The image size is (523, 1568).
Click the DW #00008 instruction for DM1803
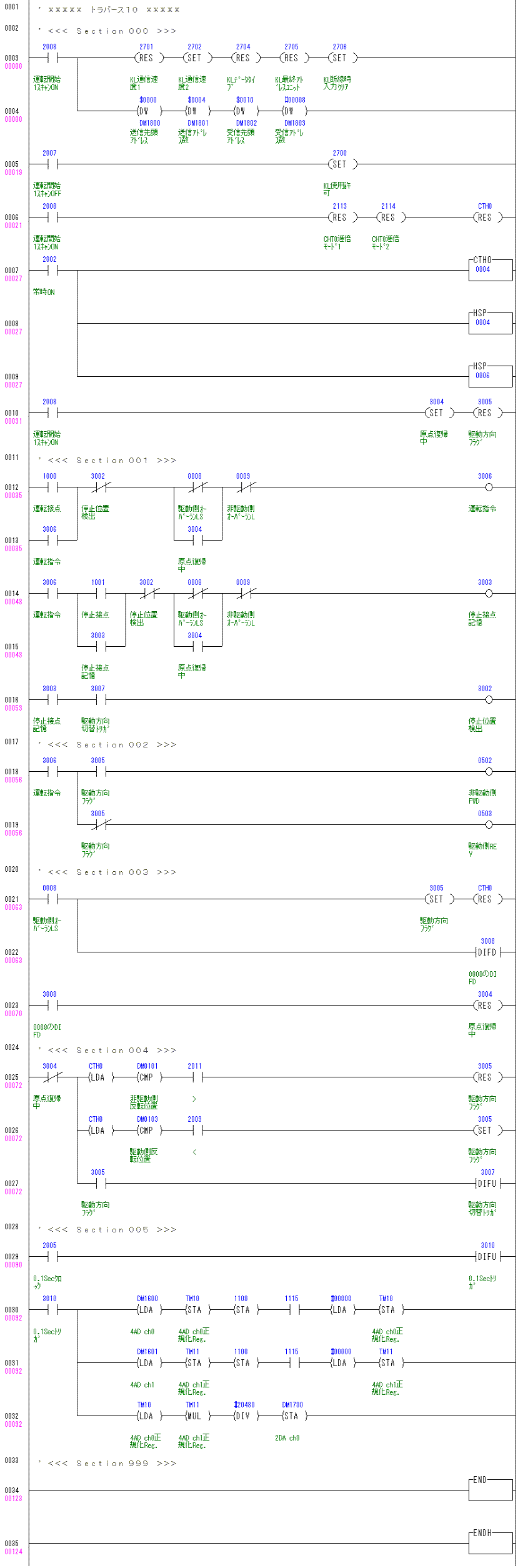point(294,111)
